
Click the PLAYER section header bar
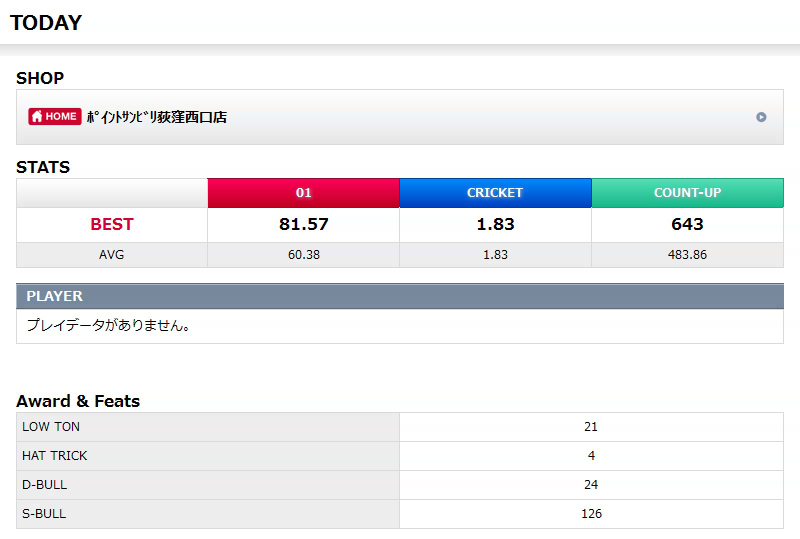pyautogui.click(x=400, y=296)
